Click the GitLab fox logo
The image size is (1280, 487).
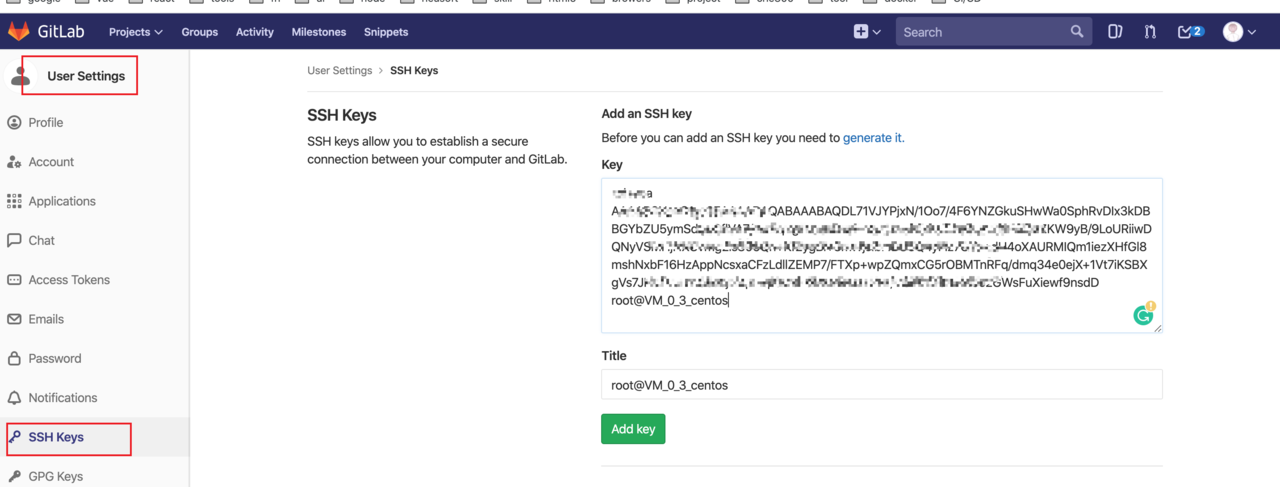[18, 32]
